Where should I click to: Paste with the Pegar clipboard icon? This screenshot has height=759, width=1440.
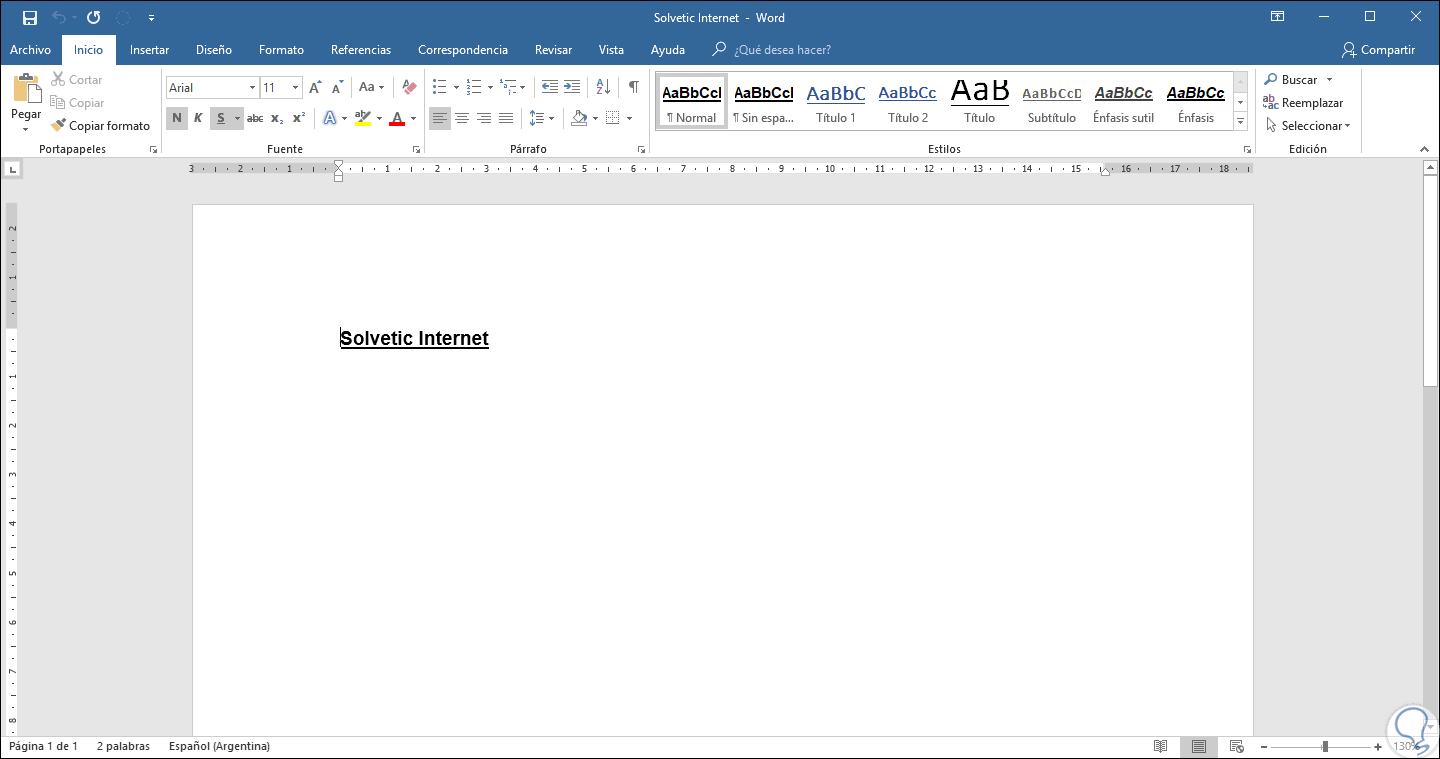tap(26, 89)
